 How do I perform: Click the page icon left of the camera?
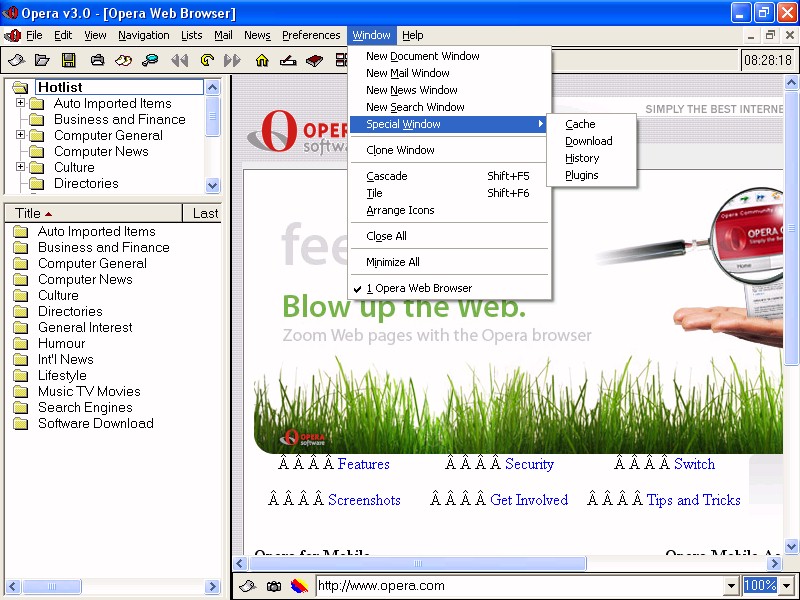click(247, 586)
